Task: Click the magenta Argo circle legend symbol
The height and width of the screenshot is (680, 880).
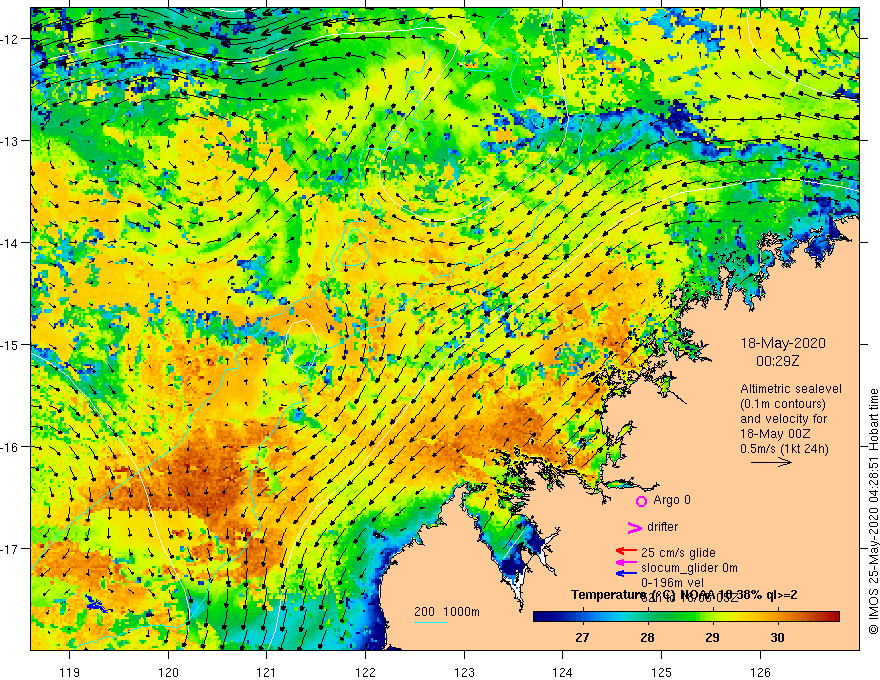Action: click(x=641, y=501)
